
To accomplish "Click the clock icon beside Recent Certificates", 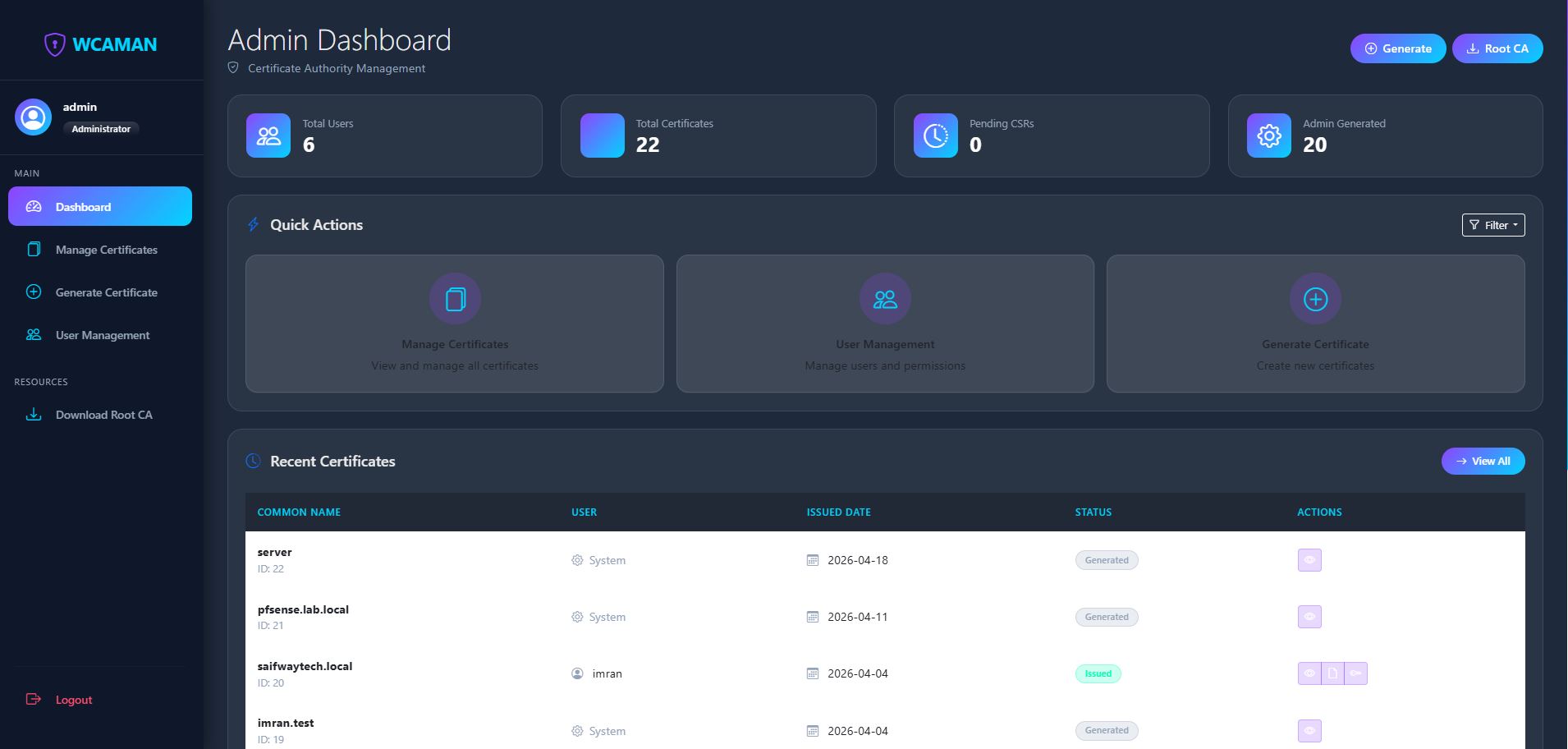I will (254, 462).
